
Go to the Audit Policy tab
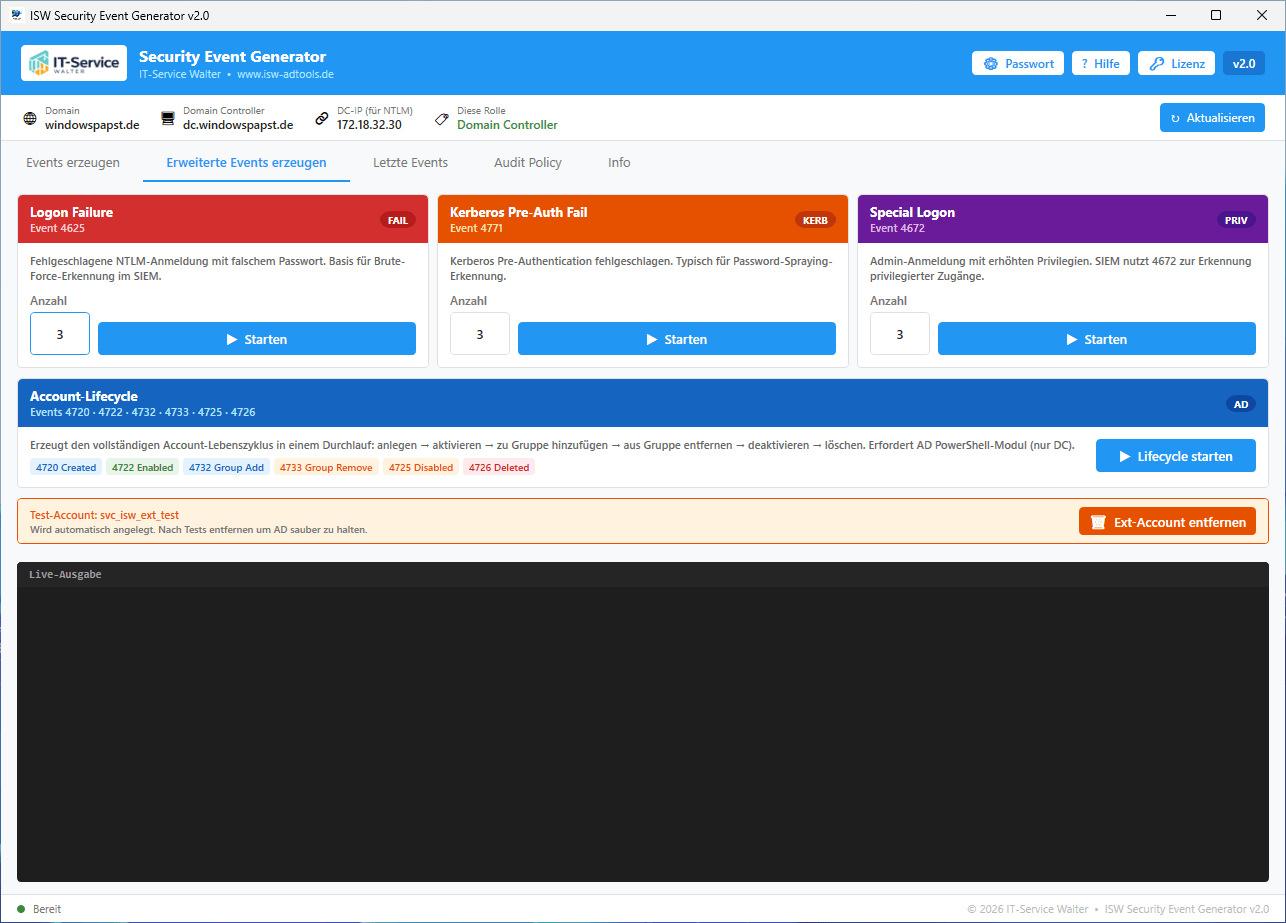click(x=528, y=162)
